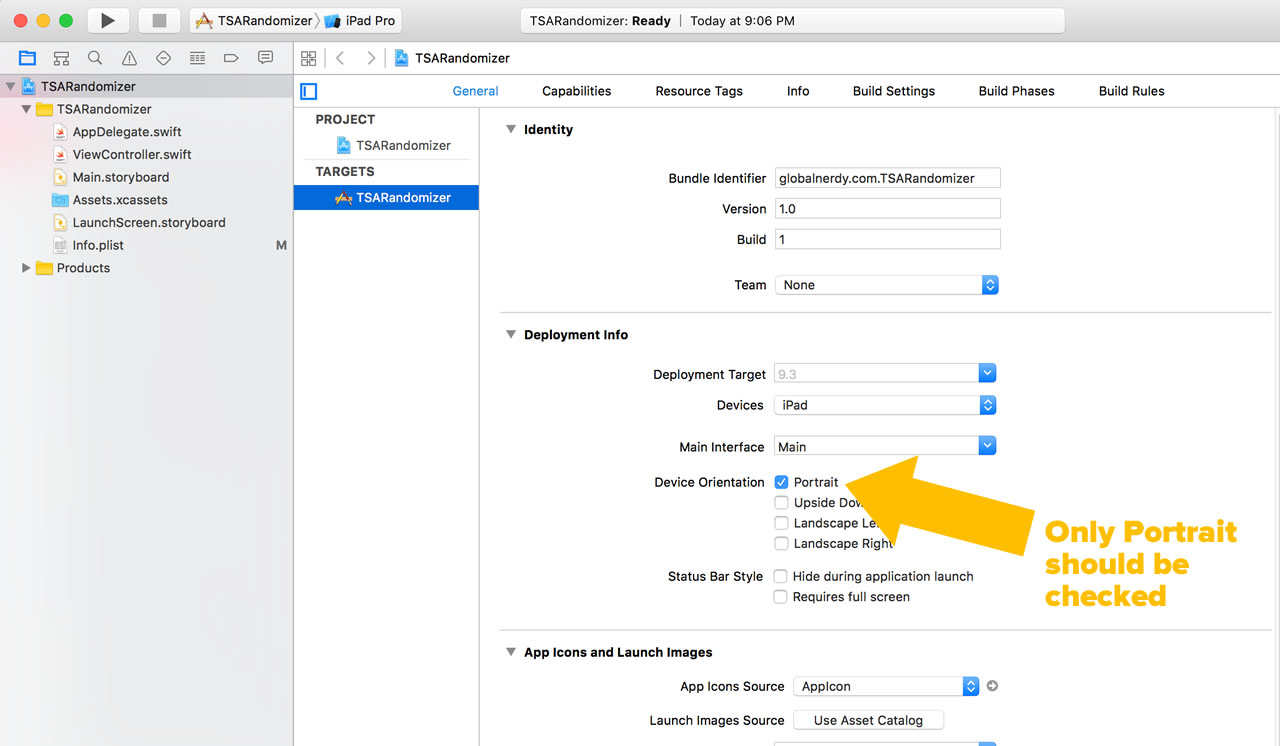Screen dimensions: 1280x746
Task: Open the Find navigator magnifier icon
Action: click(95, 58)
